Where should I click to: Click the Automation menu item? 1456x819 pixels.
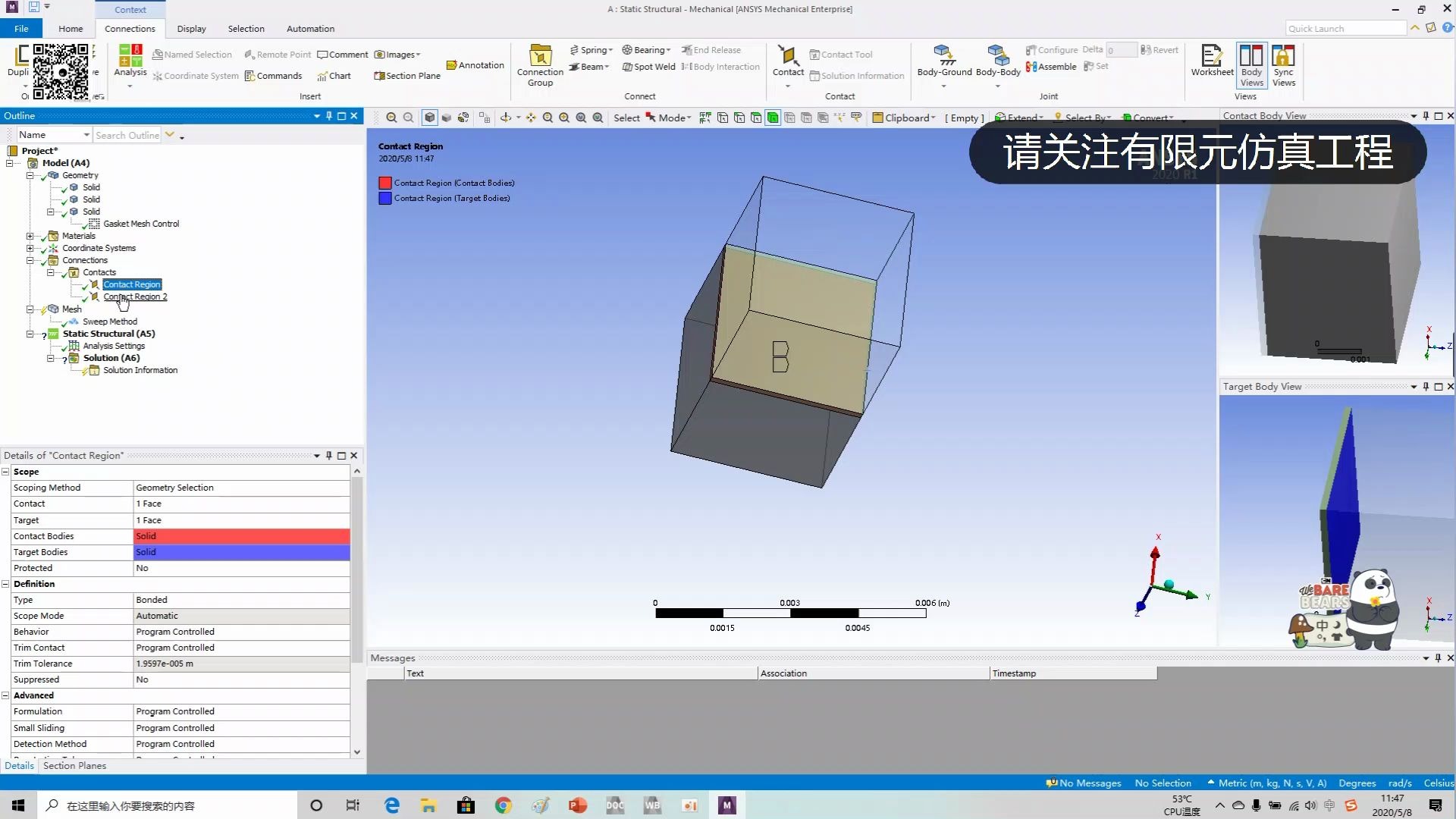pyautogui.click(x=310, y=28)
